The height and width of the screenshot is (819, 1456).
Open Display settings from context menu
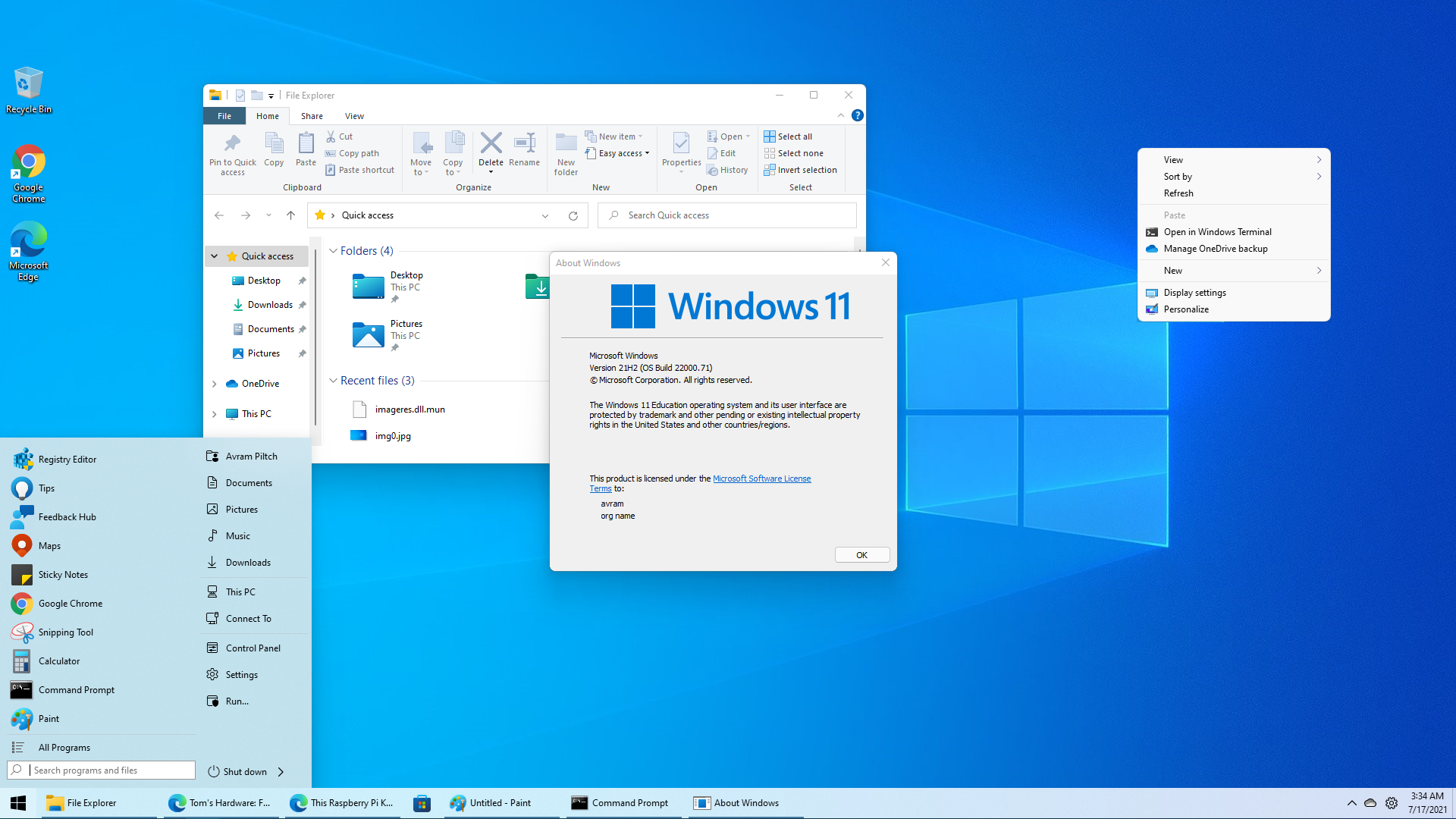click(1195, 292)
